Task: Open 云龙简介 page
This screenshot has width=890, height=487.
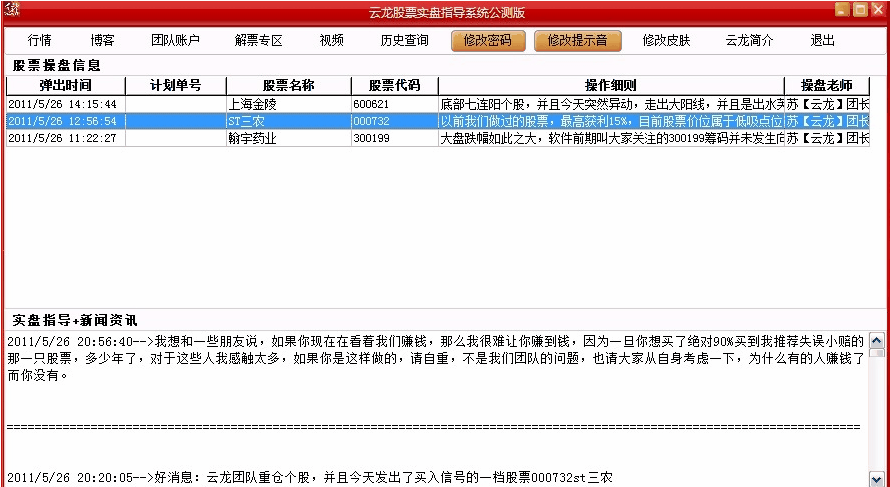Action: pyautogui.click(x=749, y=40)
